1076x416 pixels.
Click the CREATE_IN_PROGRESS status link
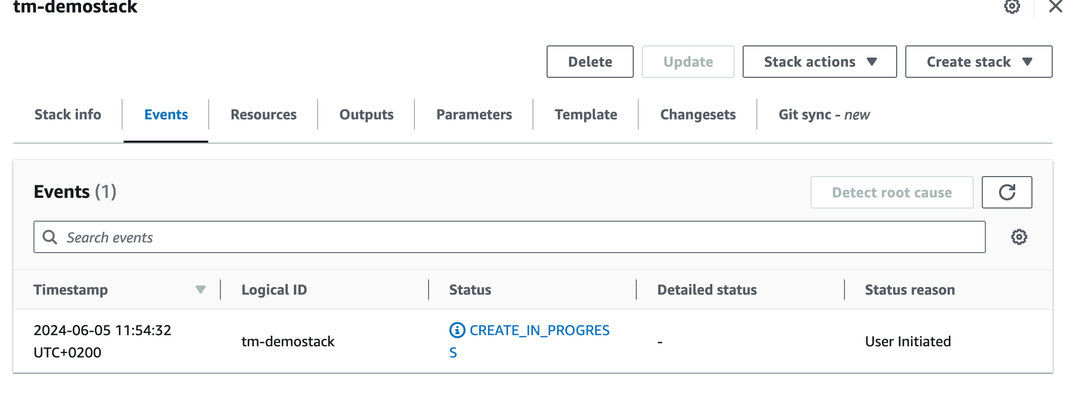coord(538,331)
